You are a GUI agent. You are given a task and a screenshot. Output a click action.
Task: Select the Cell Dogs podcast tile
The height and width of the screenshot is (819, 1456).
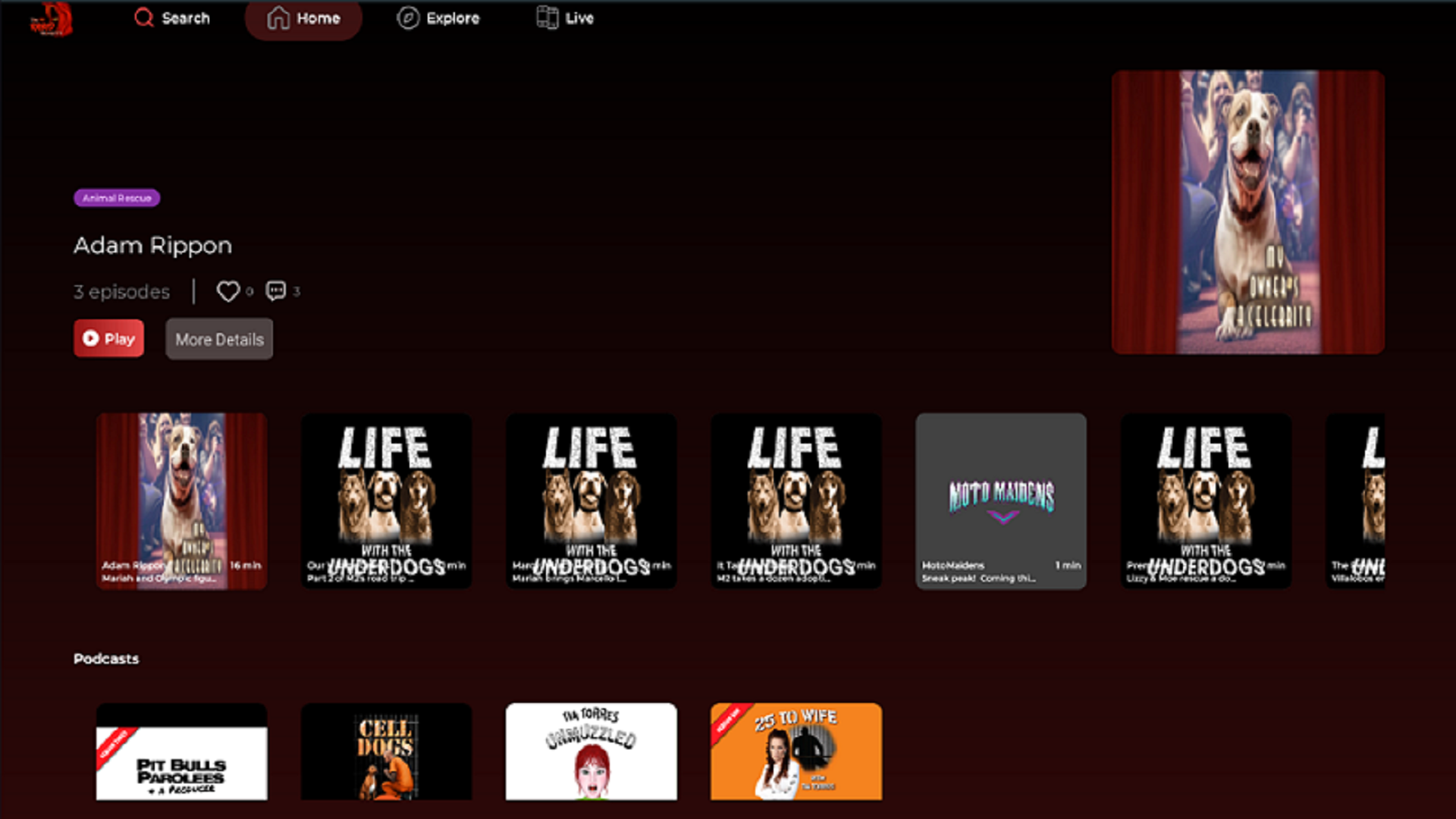click(x=386, y=752)
